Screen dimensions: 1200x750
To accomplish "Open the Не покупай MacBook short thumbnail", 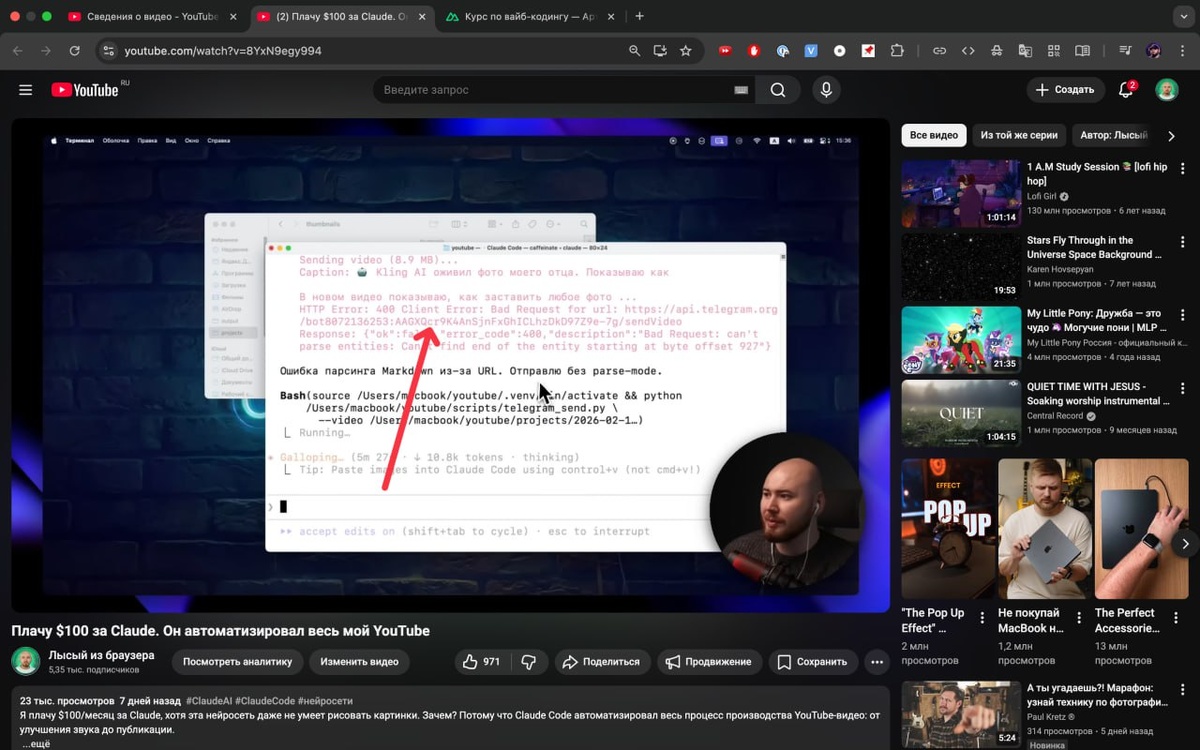I will (x=1045, y=528).
